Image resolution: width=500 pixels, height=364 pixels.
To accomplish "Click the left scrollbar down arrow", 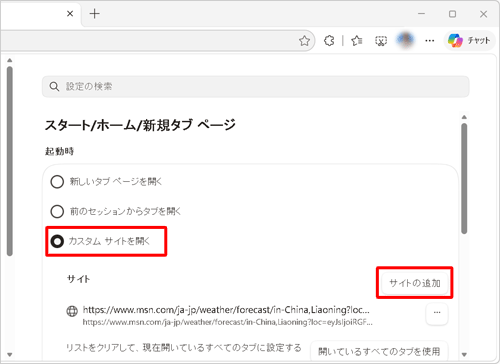I will (10, 355).
